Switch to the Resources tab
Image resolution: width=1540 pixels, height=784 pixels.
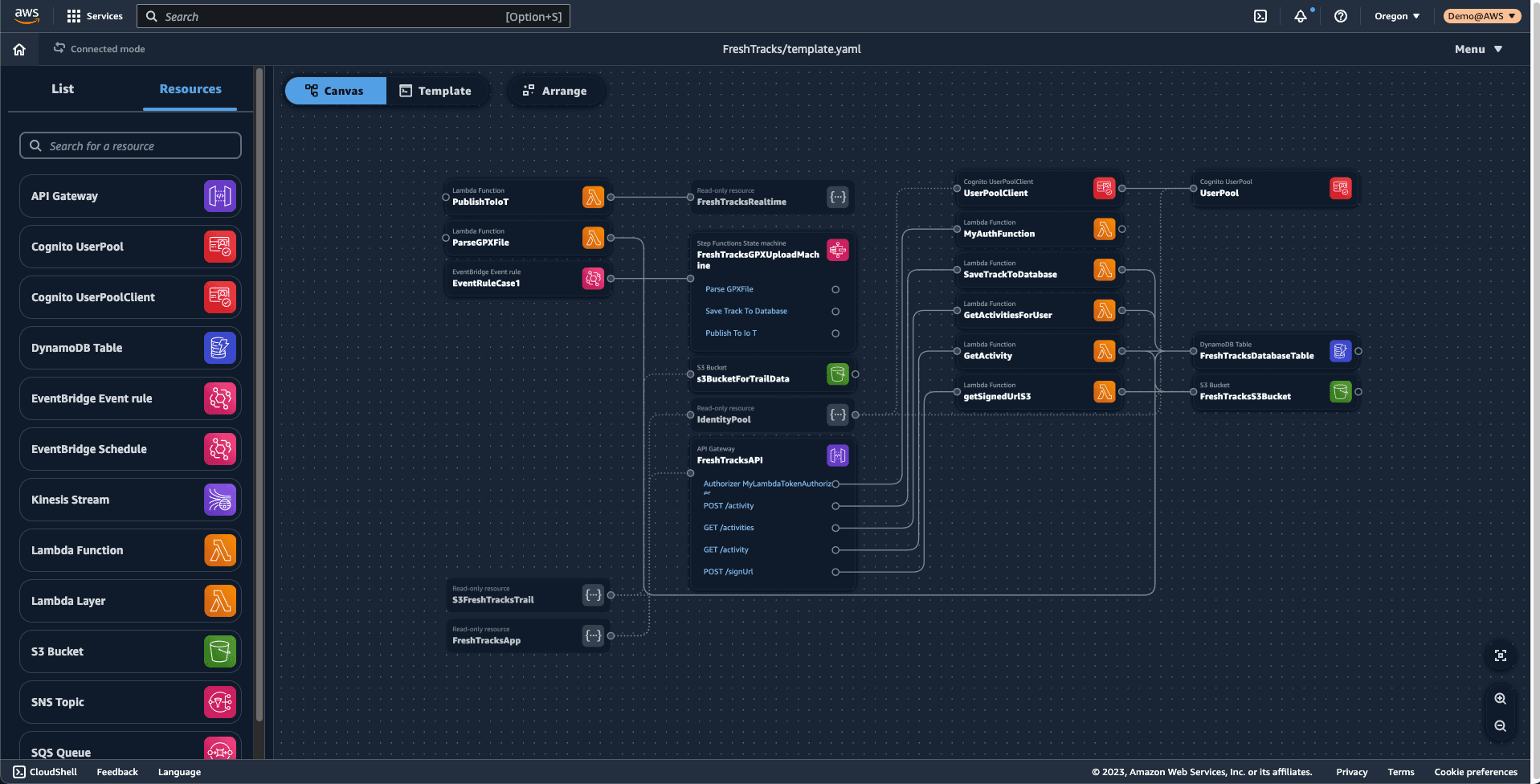coord(190,89)
